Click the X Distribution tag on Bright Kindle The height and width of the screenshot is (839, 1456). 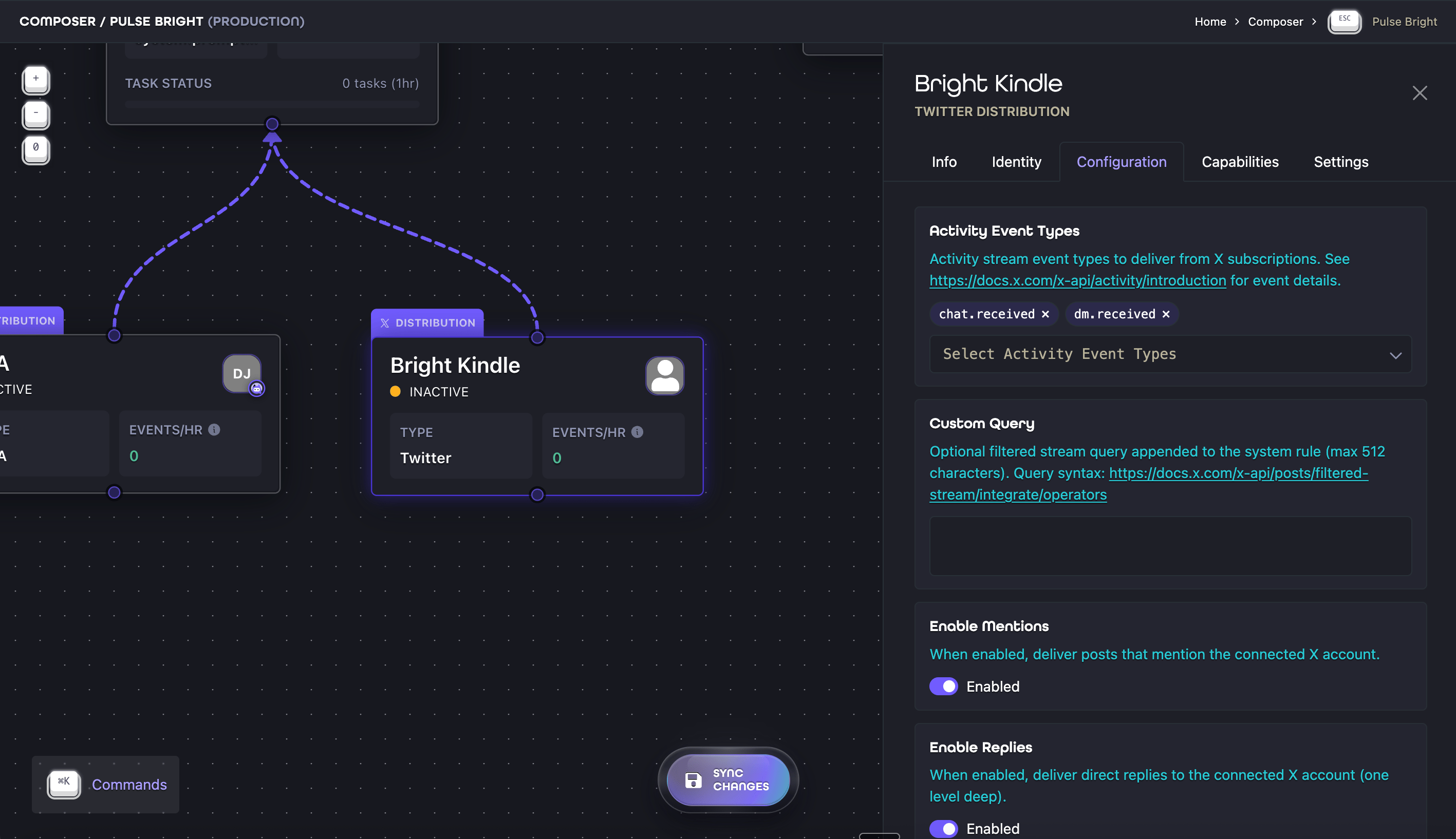[427, 322]
